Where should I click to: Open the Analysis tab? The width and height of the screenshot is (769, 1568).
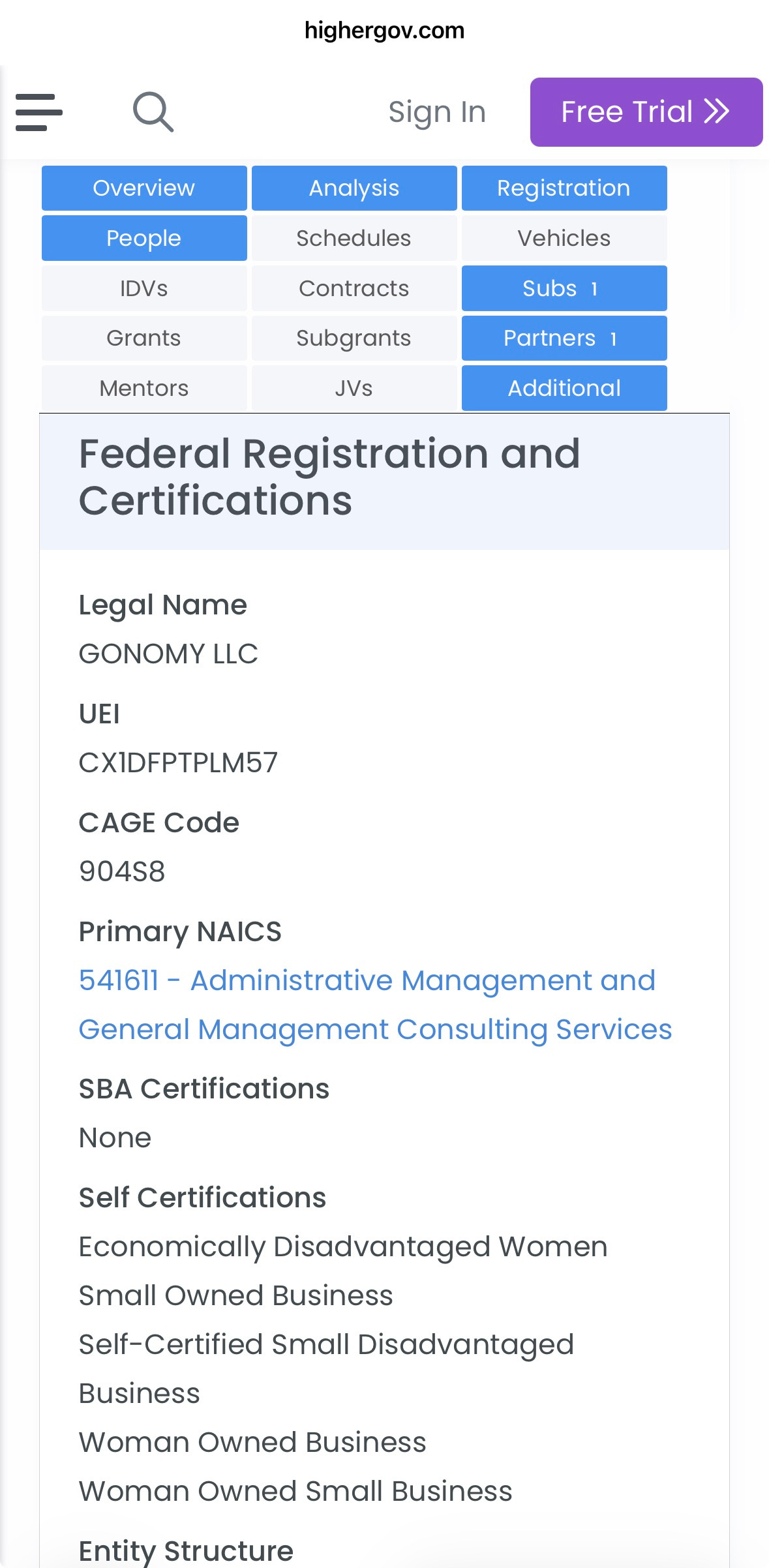354,188
